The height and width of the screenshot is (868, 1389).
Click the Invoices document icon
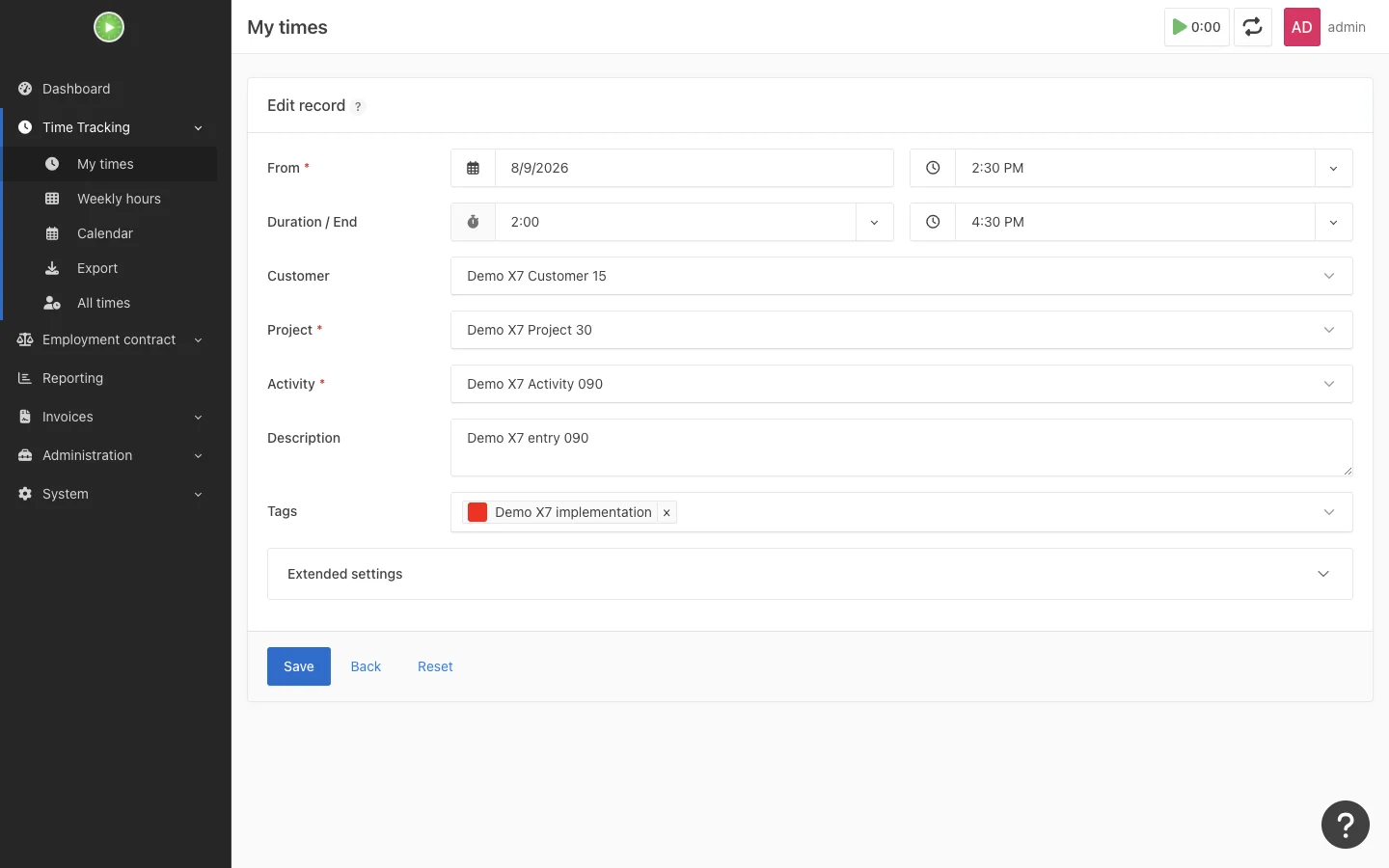25,417
